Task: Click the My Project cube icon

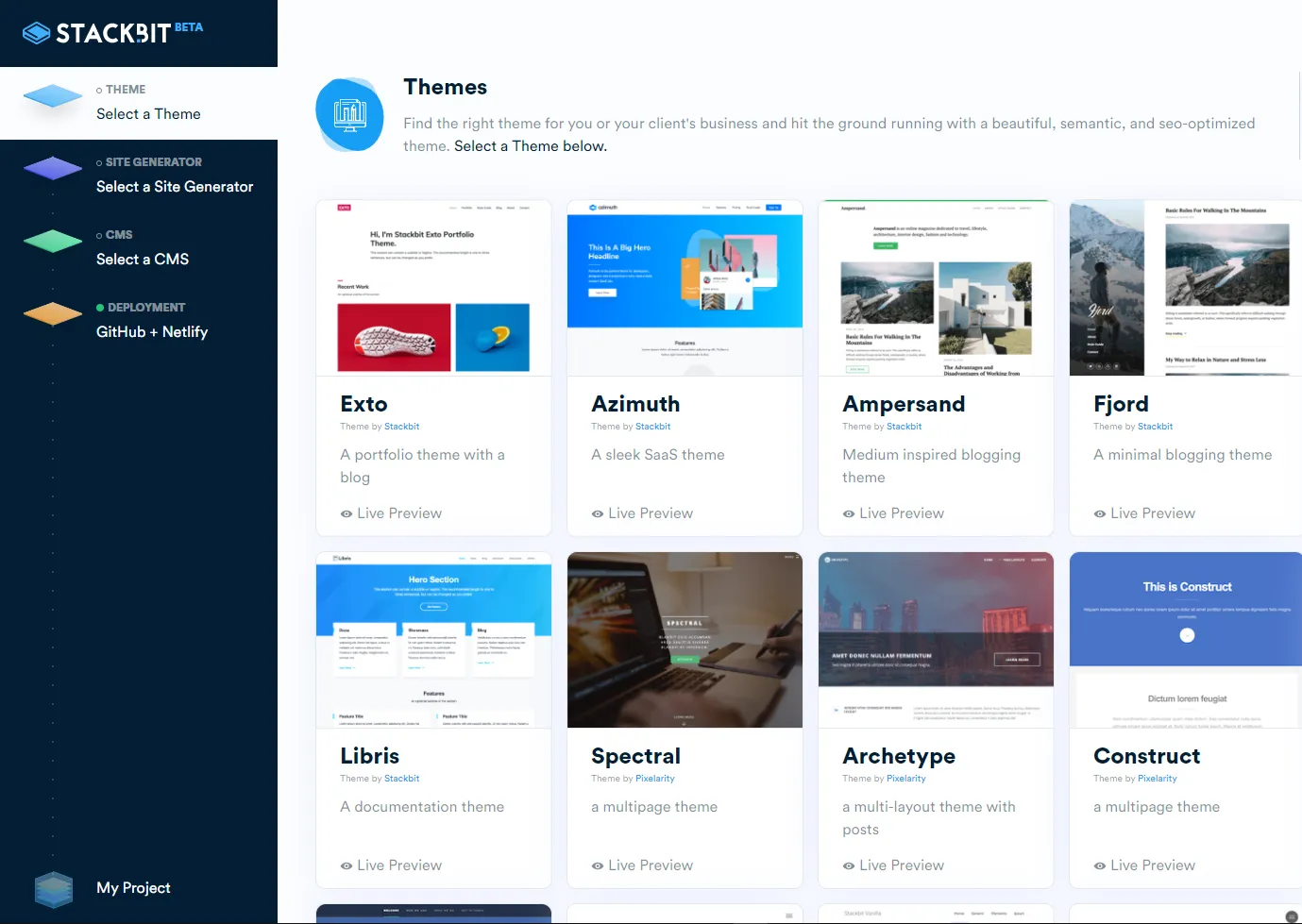Action: pos(53,888)
